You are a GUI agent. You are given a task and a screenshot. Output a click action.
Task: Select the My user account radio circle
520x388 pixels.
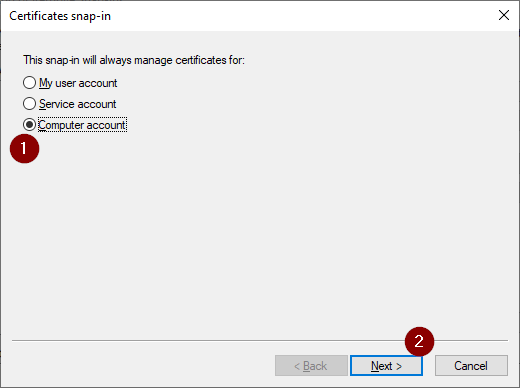tap(29, 83)
